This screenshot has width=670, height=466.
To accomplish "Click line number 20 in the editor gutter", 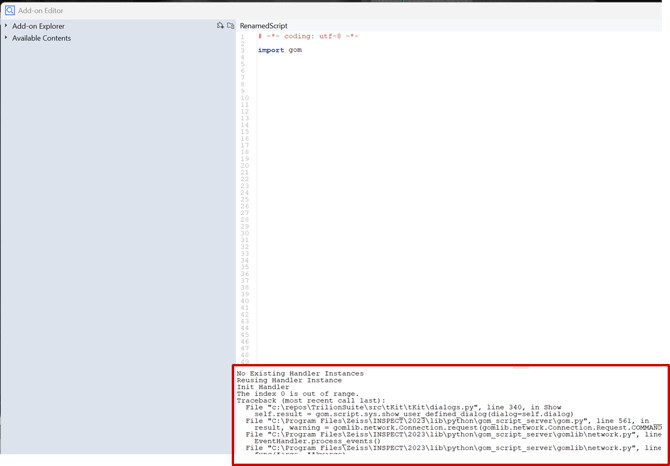I will pyautogui.click(x=244, y=165).
